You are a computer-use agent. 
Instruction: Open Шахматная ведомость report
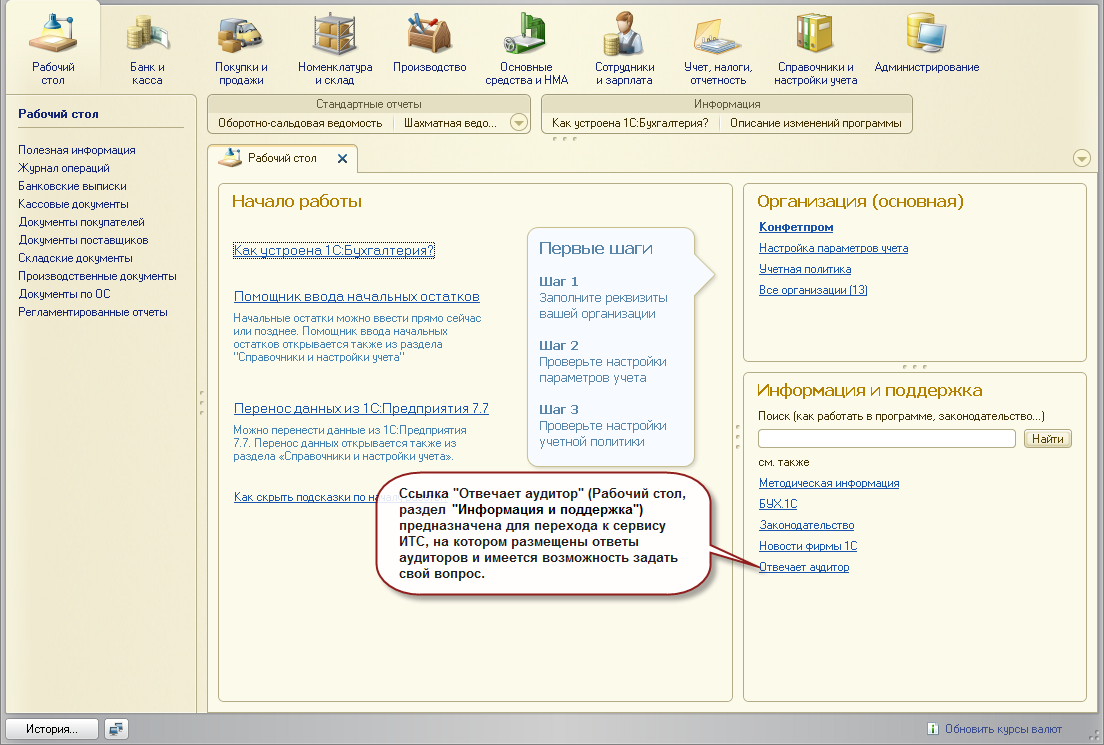click(450, 123)
